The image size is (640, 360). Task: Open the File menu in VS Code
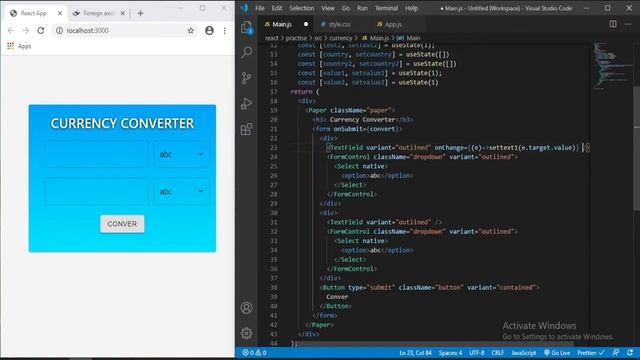tap(260, 8)
